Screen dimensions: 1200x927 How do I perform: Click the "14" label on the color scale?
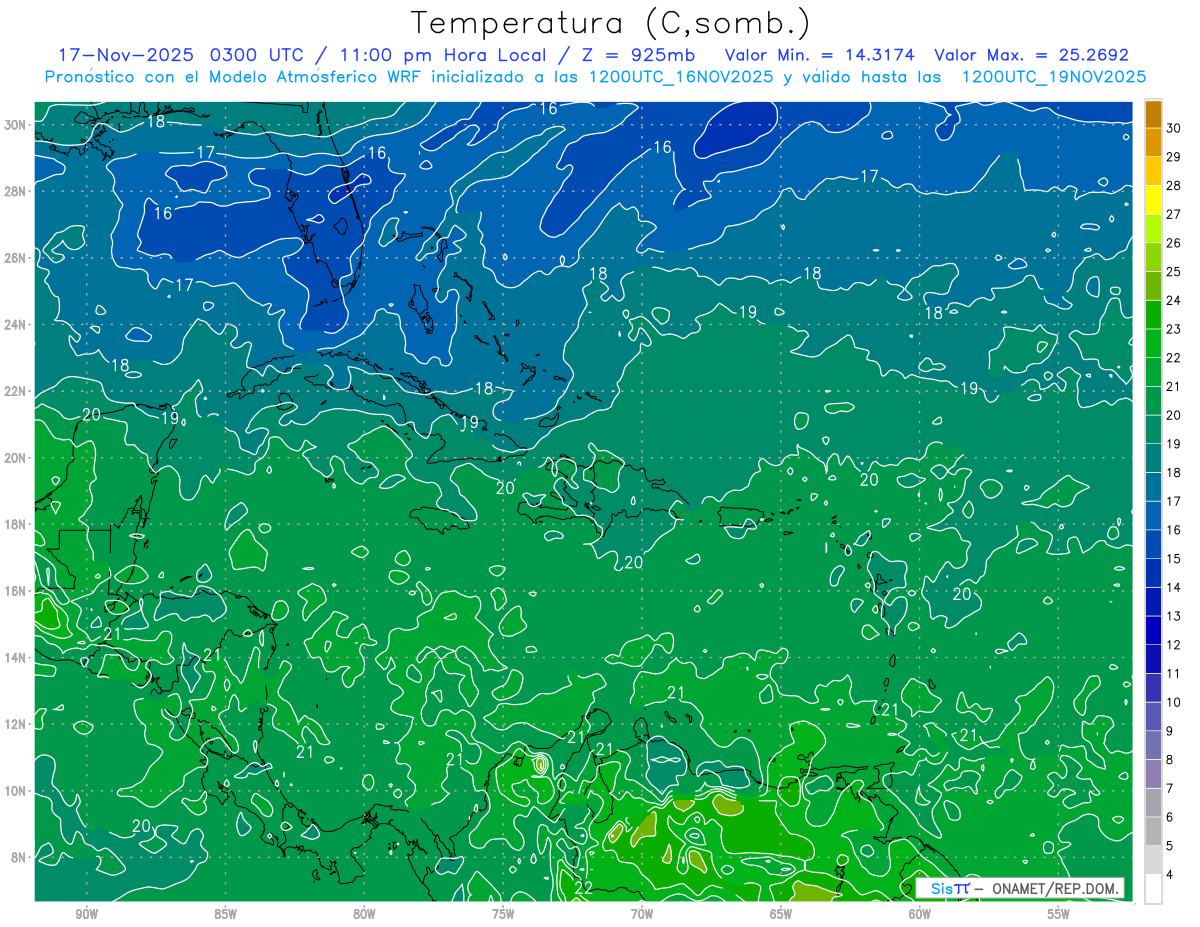pos(1174,587)
